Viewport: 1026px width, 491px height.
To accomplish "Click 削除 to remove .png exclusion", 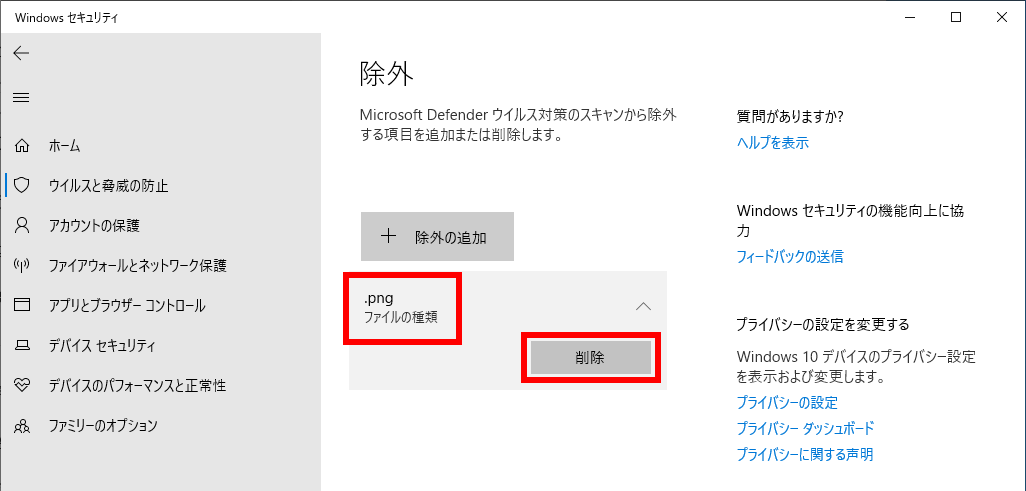I will point(590,358).
